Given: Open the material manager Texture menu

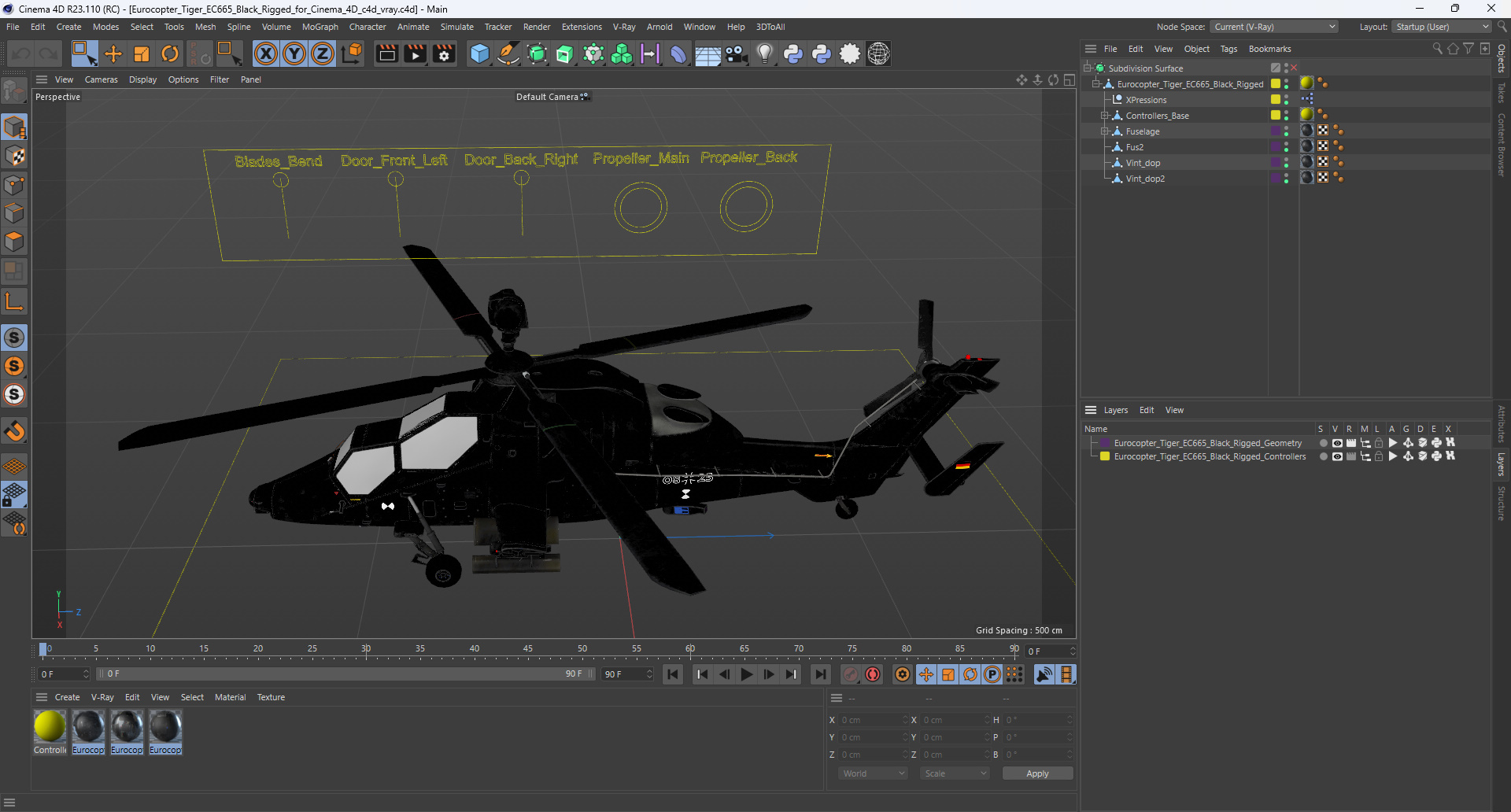Looking at the screenshot, I should 271,697.
